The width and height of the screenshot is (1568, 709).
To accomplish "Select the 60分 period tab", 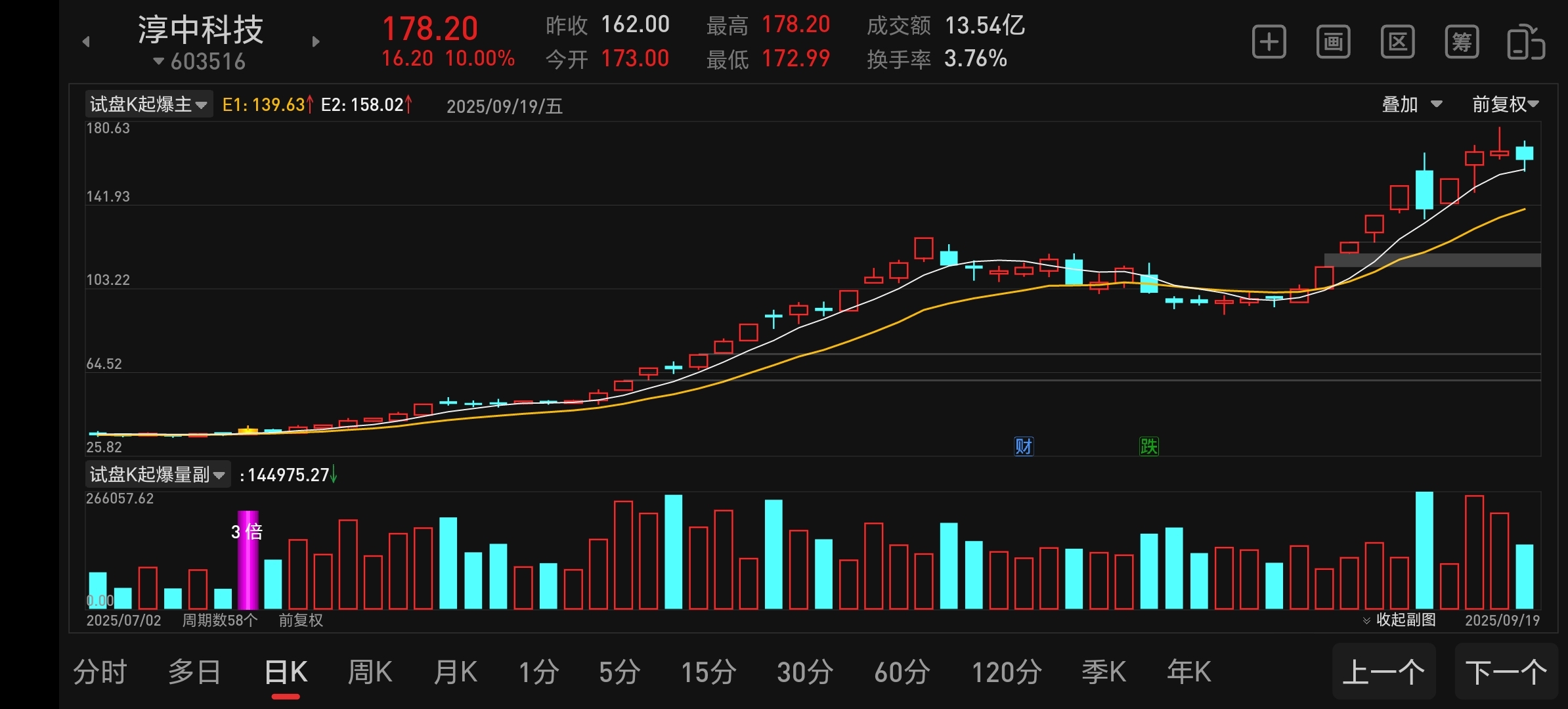I will tap(902, 672).
